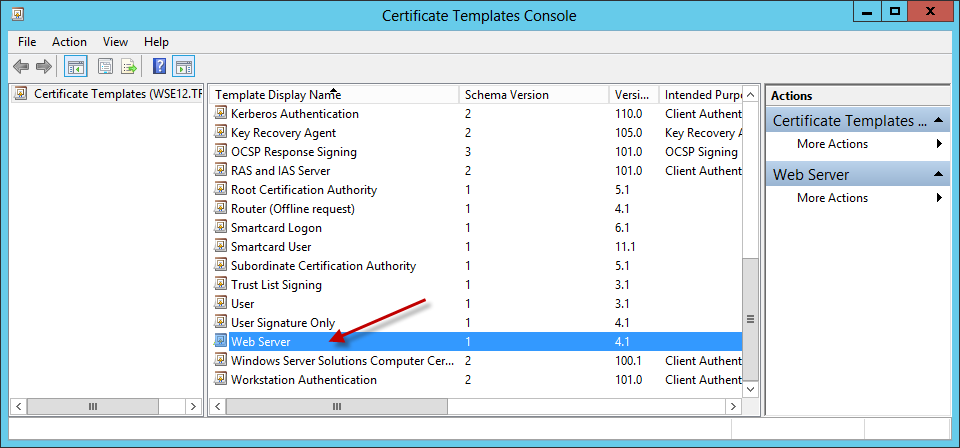Screen dimensions: 960x448
Task: Open Help via the question mark icon
Action: tap(159, 67)
